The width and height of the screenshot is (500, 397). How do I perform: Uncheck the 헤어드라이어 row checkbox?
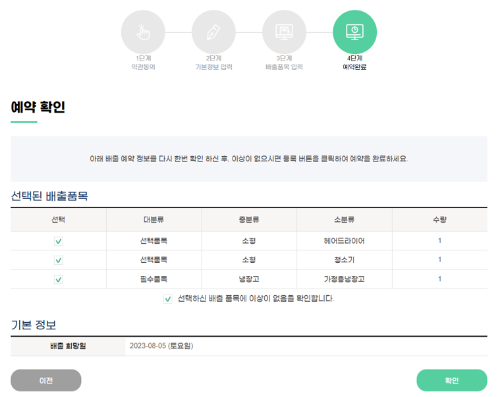click(58, 241)
